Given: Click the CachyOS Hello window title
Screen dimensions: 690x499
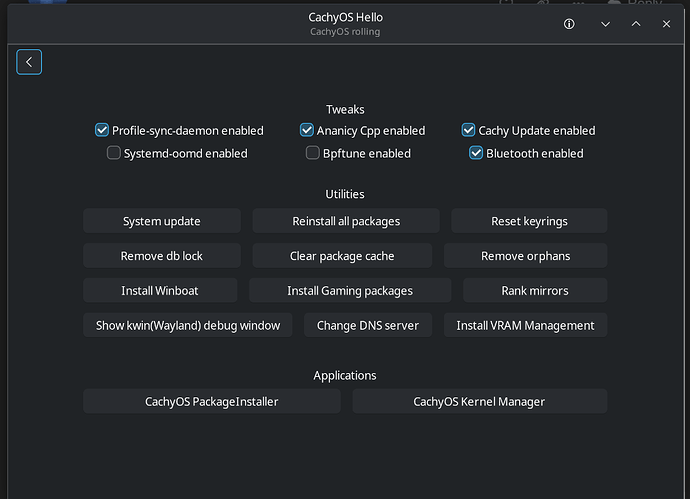Looking at the screenshot, I should click(x=345, y=17).
